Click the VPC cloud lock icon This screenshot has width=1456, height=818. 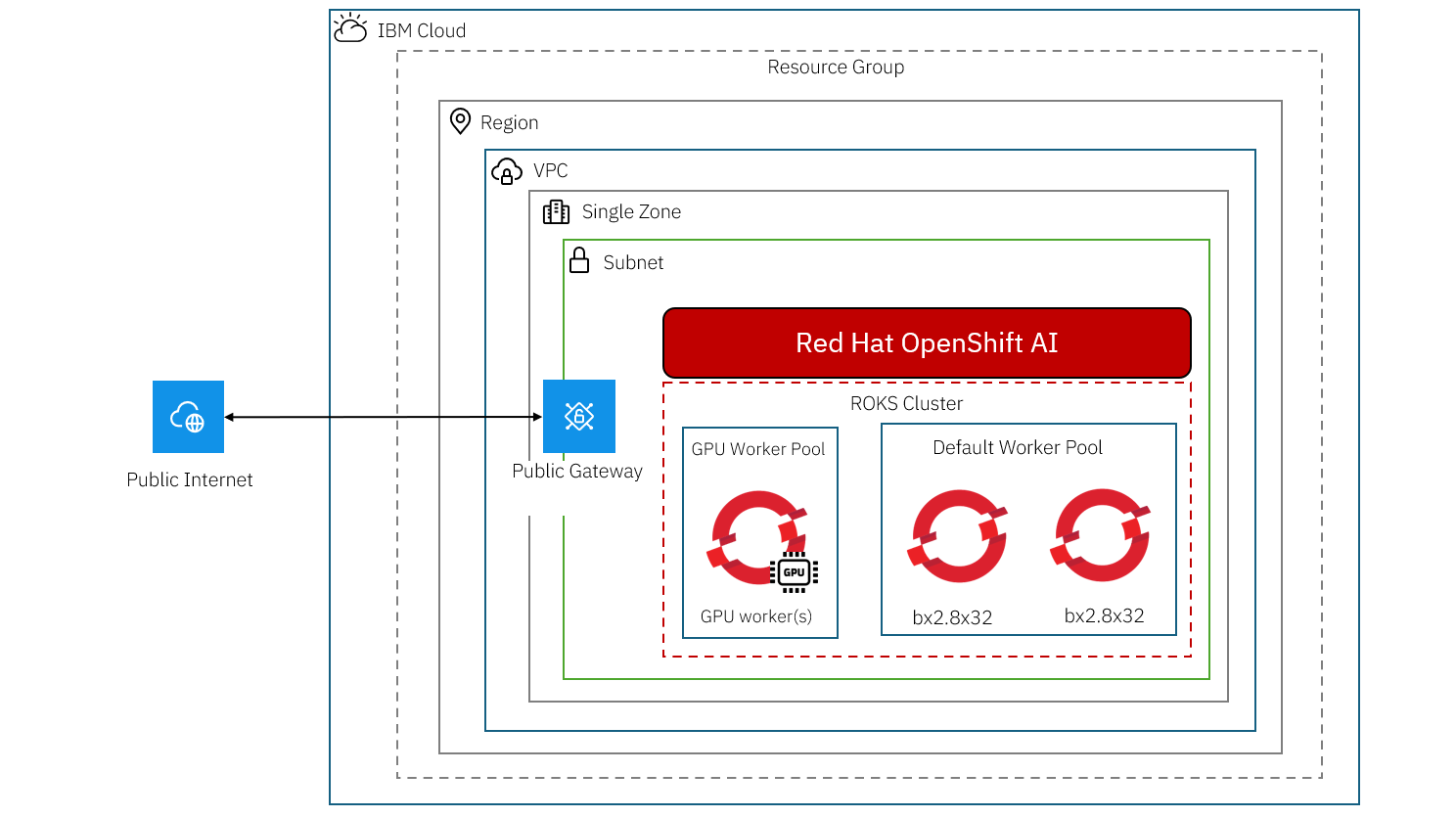point(506,171)
